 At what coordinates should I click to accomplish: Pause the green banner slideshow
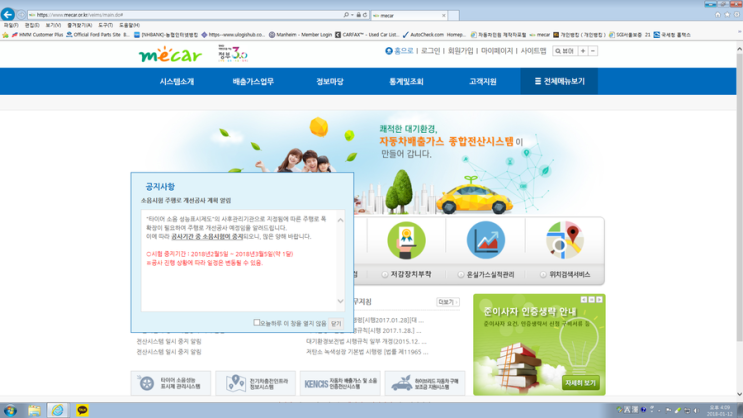pyautogui.click(x=591, y=300)
